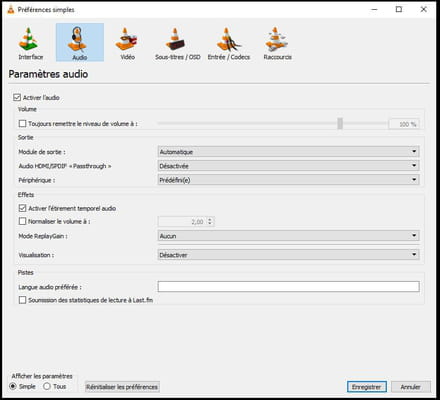
Task: Click the volume level slider handle
Action: [340, 123]
